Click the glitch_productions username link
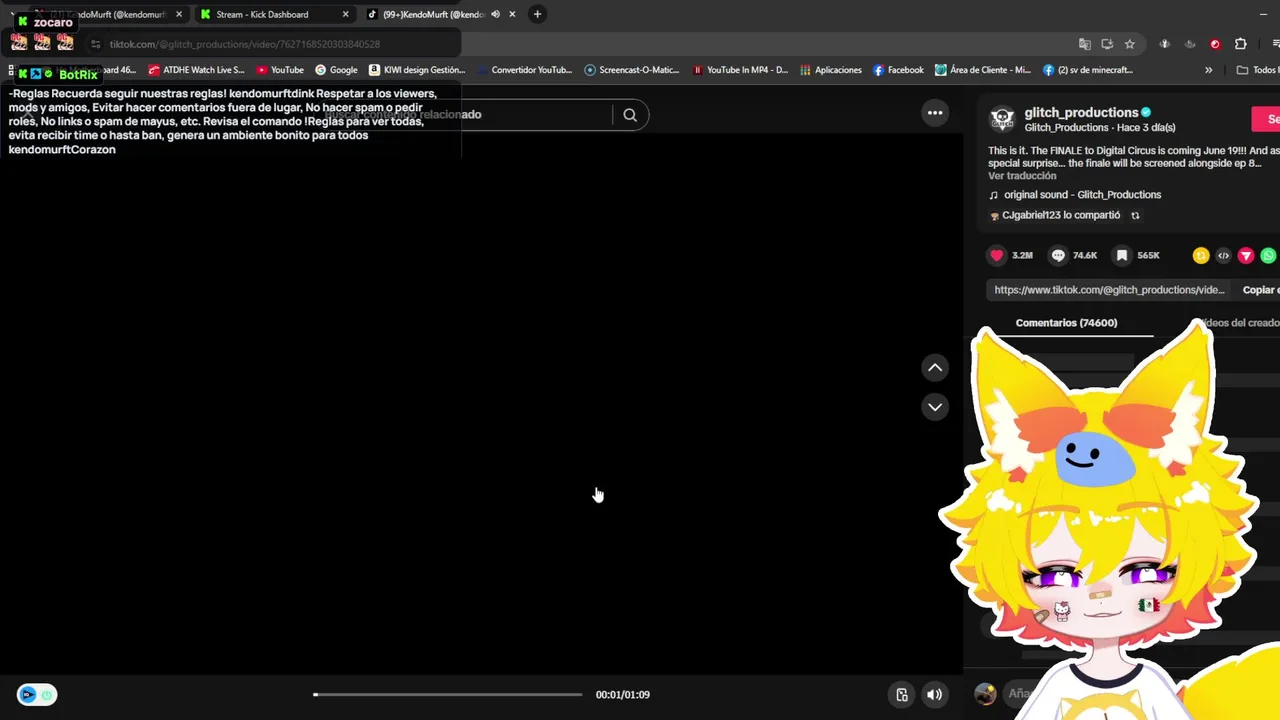This screenshot has width=1280, height=720. pyautogui.click(x=1081, y=112)
